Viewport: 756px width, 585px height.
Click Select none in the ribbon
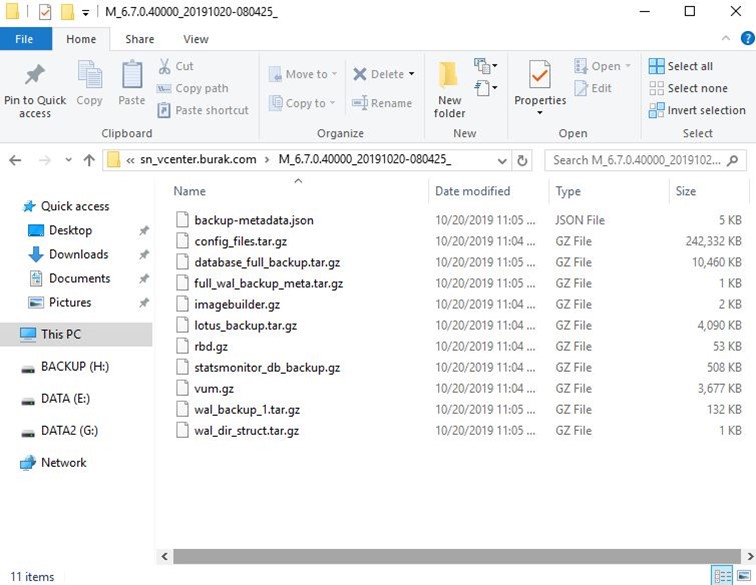point(688,88)
